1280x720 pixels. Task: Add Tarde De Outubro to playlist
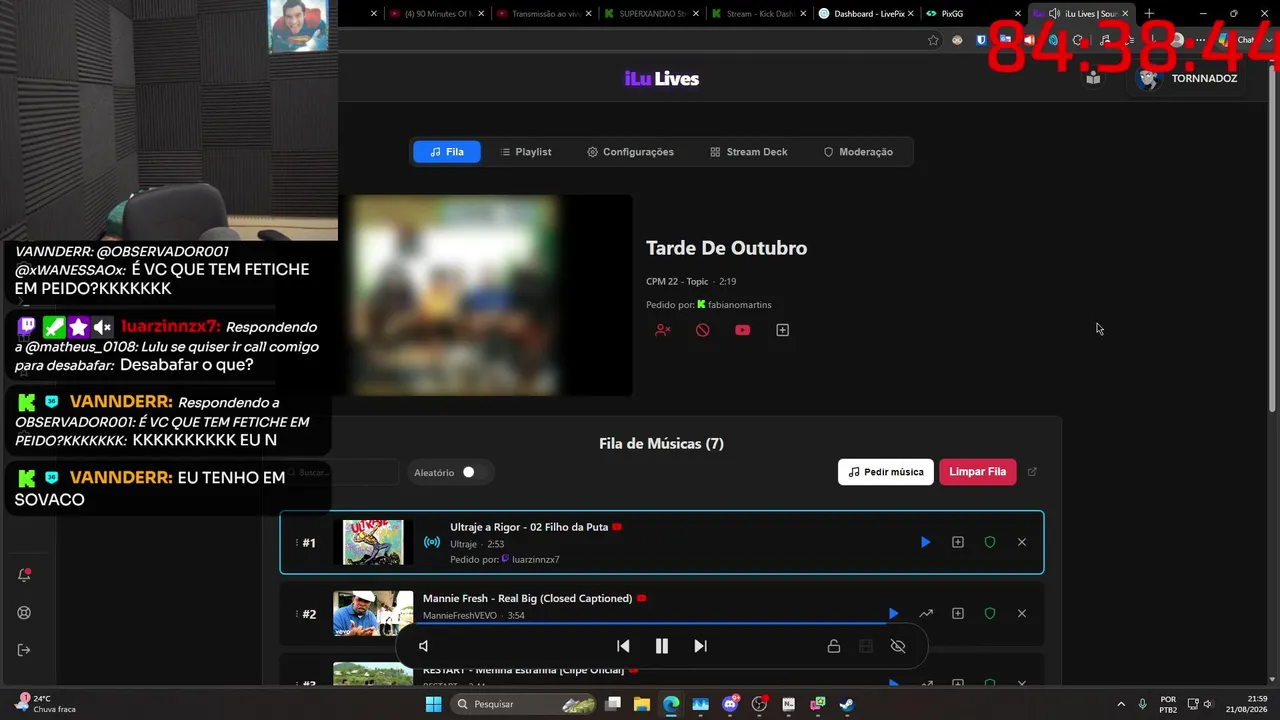tap(783, 330)
